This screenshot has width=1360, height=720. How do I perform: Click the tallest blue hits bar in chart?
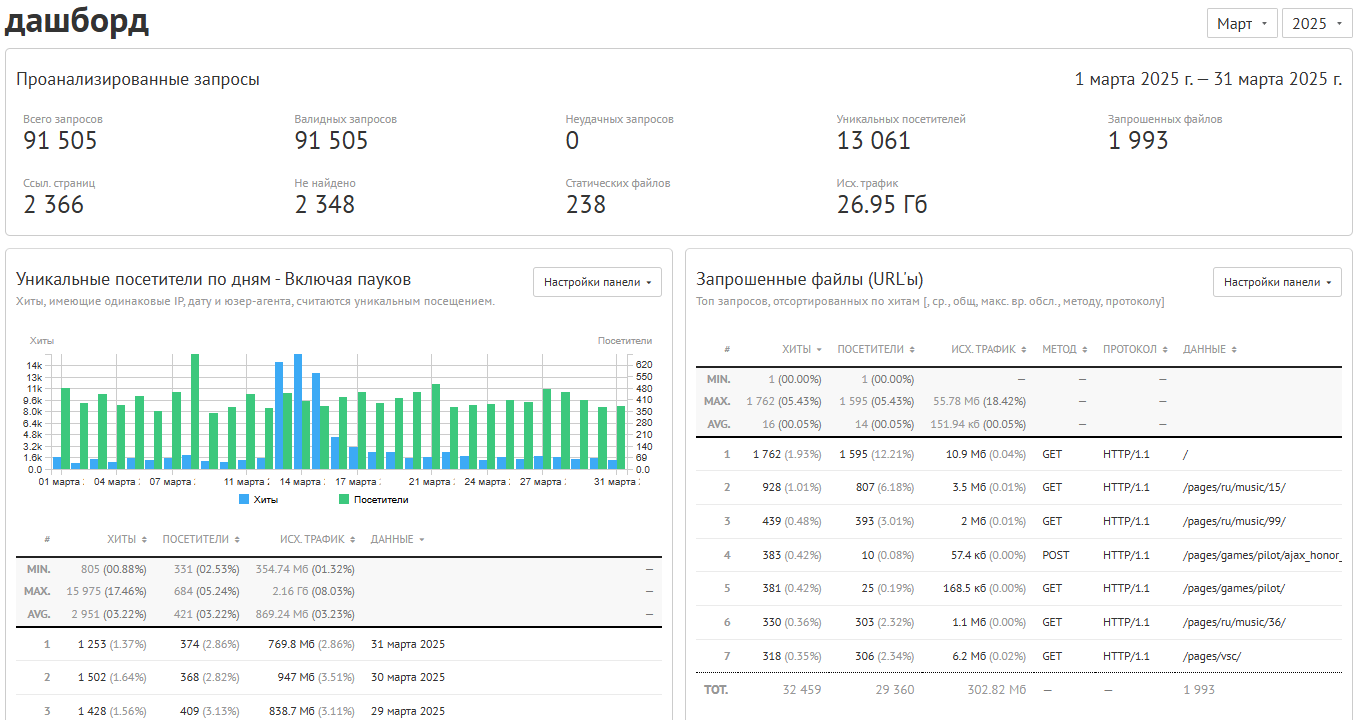click(x=298, y=411)
